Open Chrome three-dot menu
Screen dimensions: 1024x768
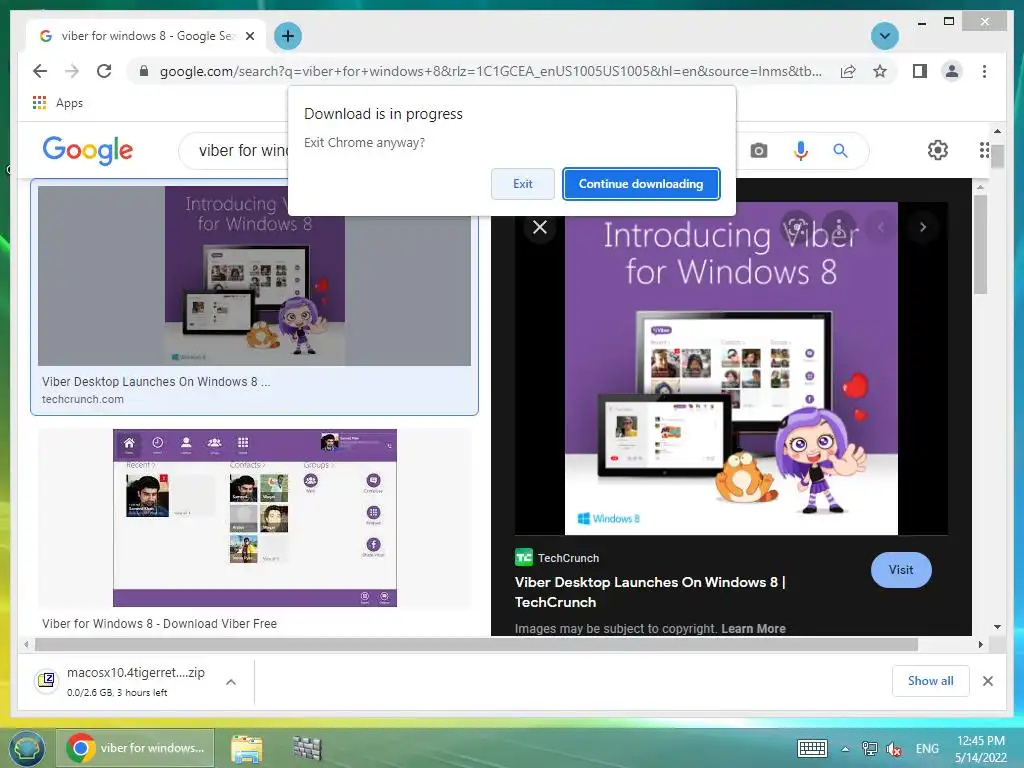[984, 71]
